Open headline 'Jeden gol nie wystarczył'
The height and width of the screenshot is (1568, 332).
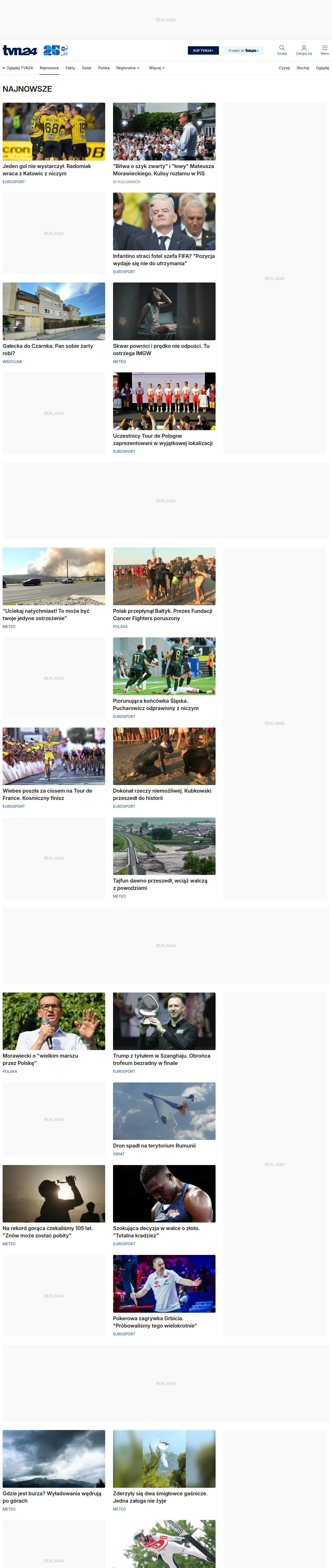(47, 170)
